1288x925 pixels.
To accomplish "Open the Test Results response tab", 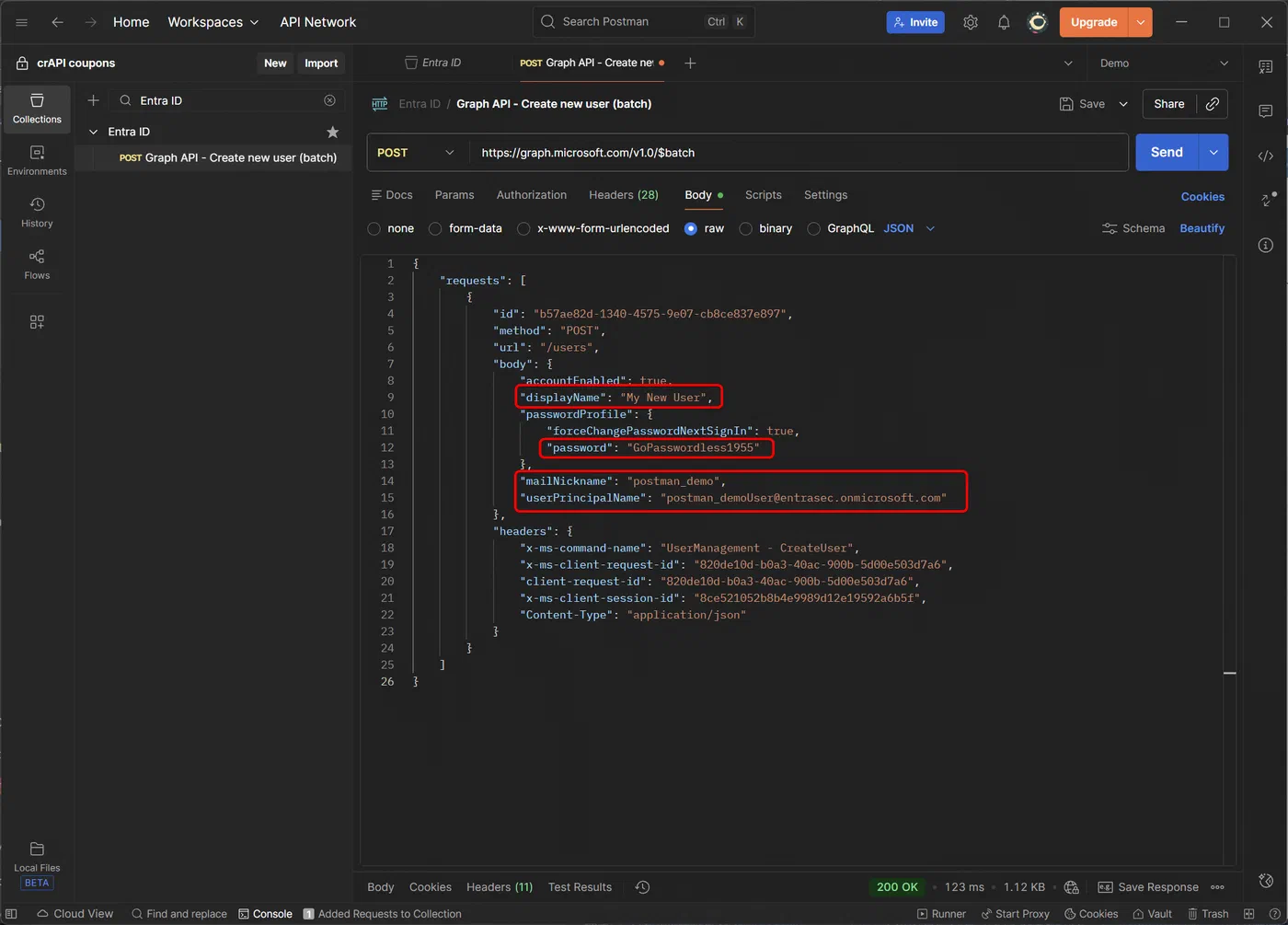I will pyautogui.click(x=580, y=887).
